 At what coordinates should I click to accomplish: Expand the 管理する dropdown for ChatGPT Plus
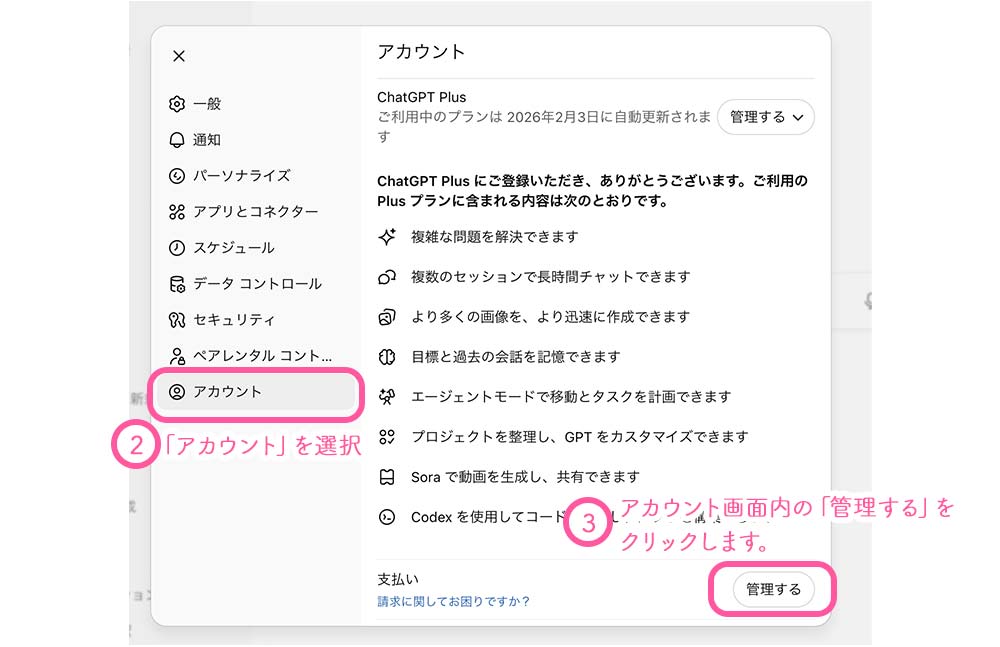coord(766,117)
